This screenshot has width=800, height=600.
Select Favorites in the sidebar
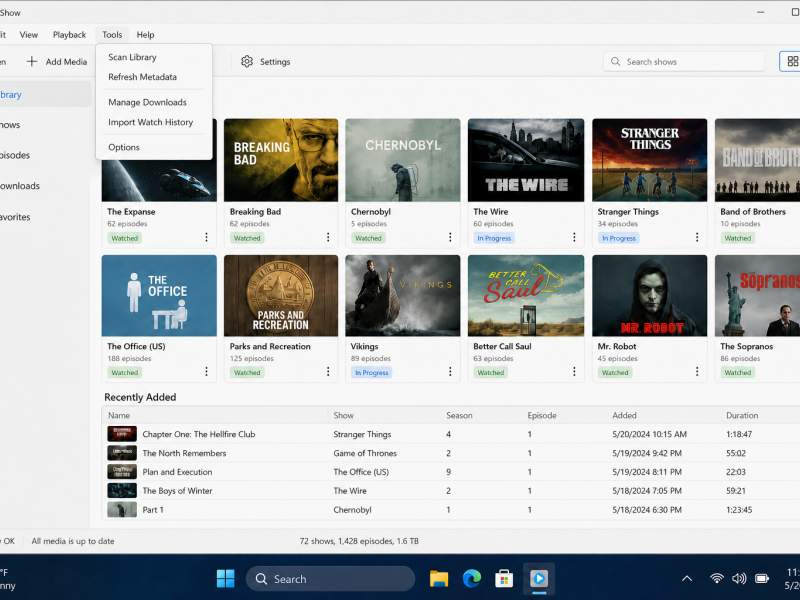click(45, 217)
